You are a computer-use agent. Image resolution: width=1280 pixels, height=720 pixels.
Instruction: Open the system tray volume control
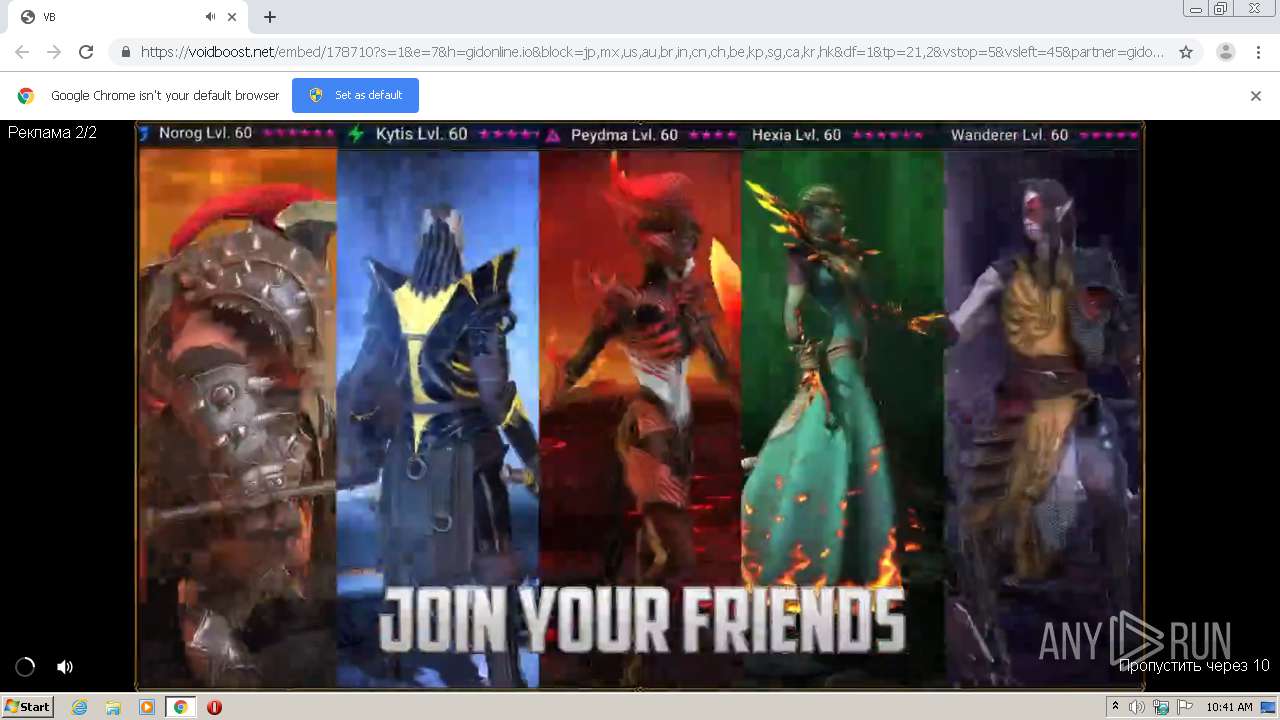[x=1137, y=707]
